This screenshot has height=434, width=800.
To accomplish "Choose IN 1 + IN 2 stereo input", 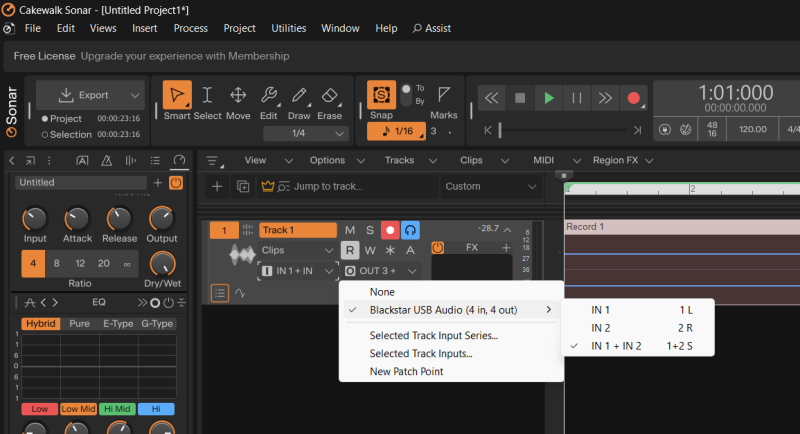I will [616, 346].
